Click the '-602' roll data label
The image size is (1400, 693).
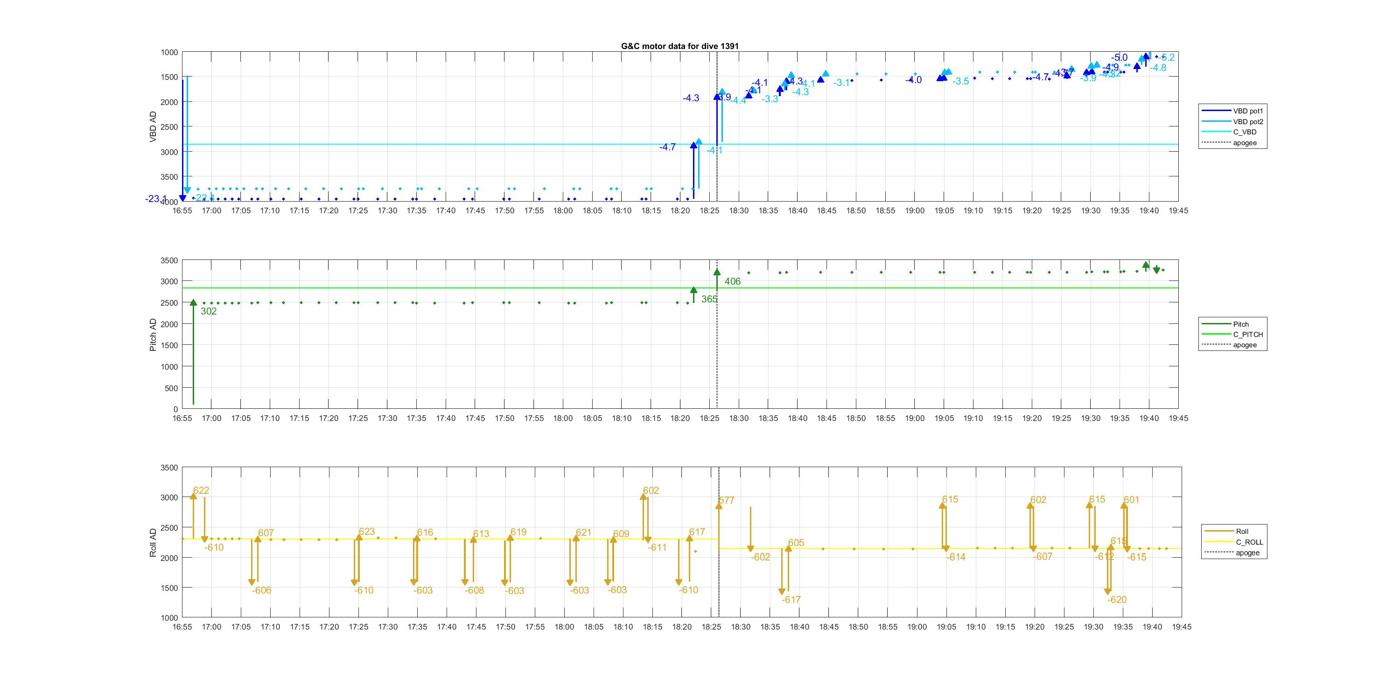pyautogui.click(x=761, y=557)
